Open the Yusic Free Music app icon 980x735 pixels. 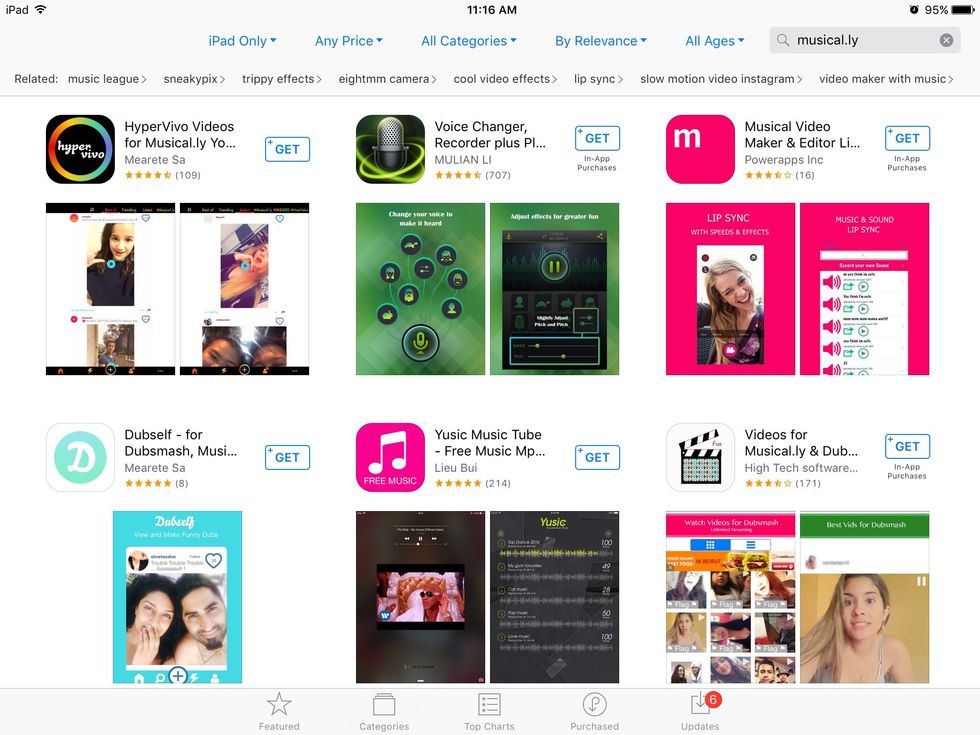[x=390, y=458]
